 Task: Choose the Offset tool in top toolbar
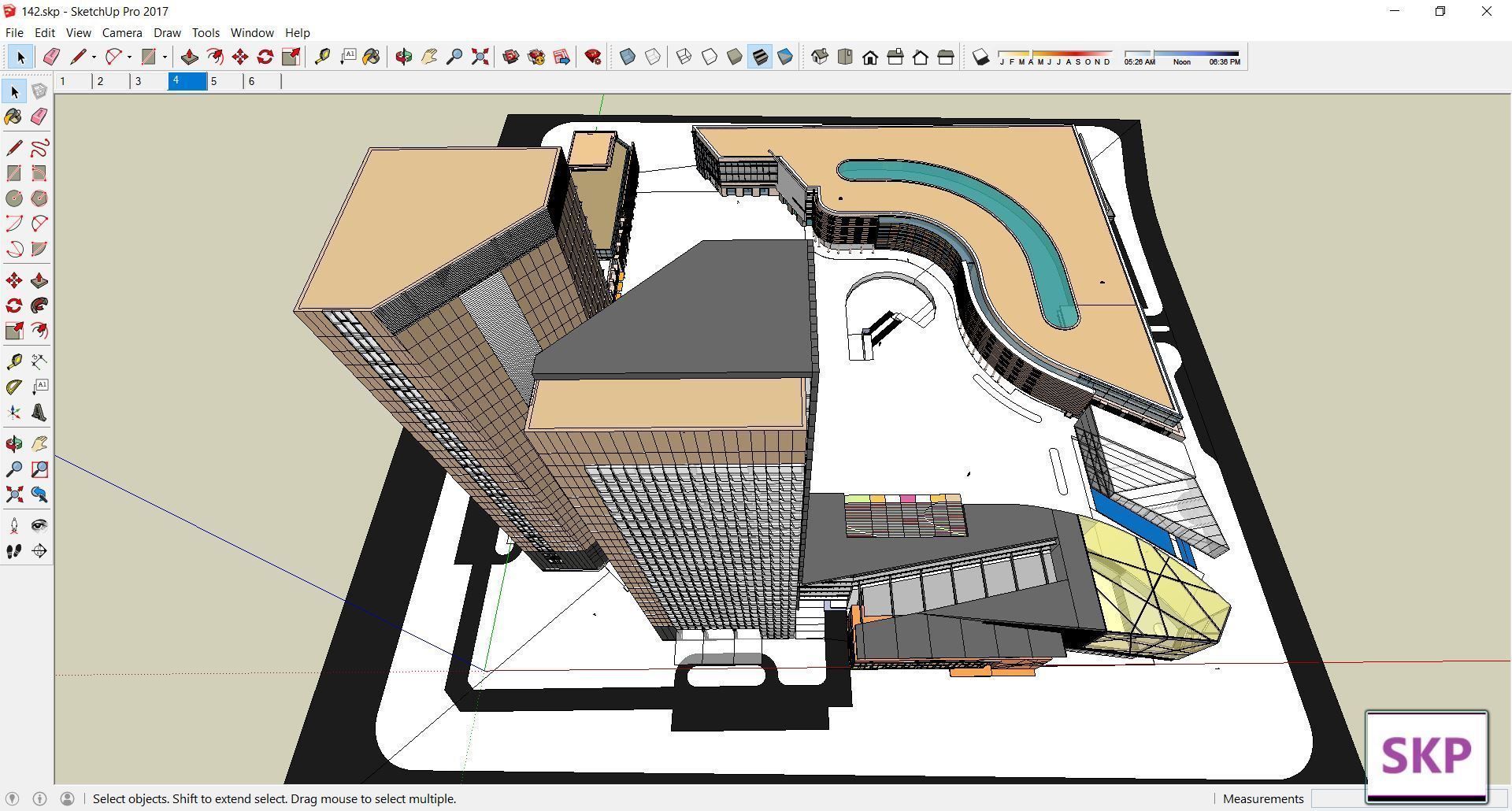click(214, 57)
